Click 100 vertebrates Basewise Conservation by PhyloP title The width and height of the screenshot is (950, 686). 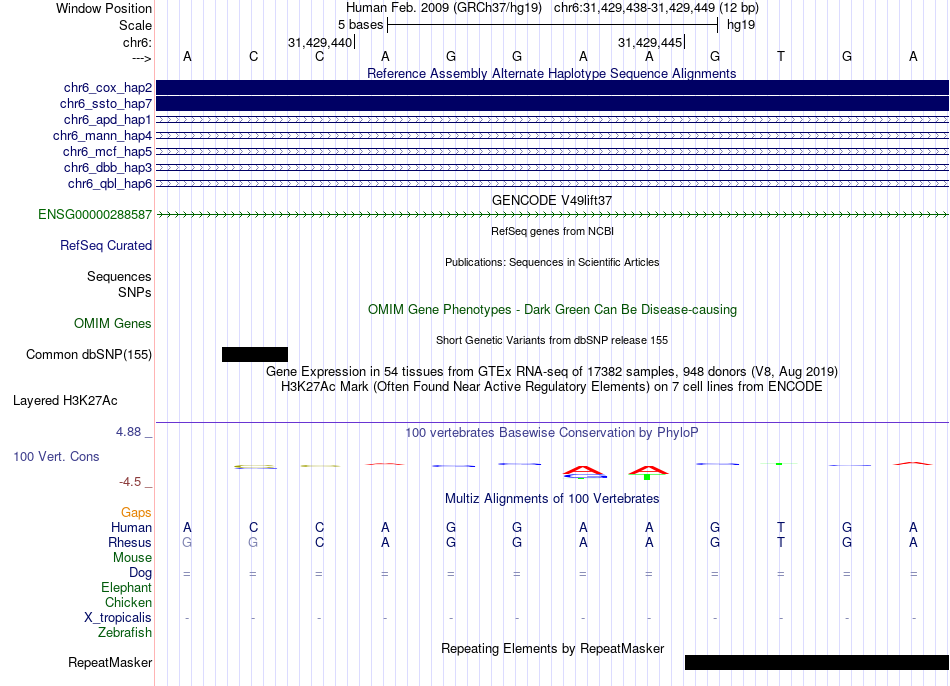click(x=552, y=433)
